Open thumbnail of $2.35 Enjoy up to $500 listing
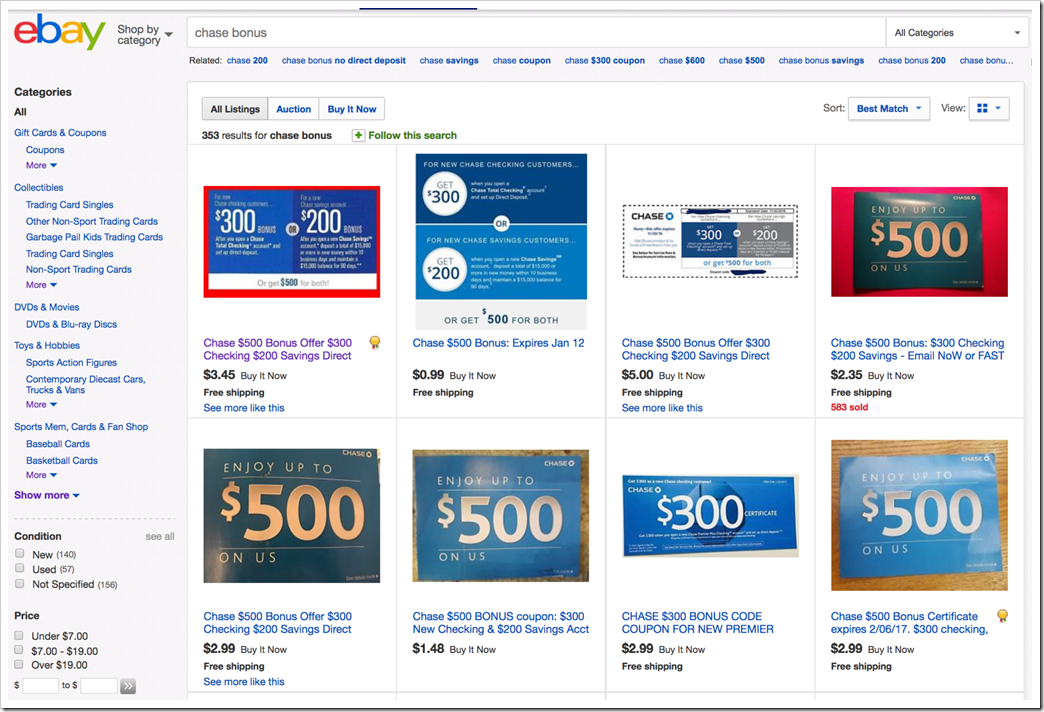 (919, 242)
